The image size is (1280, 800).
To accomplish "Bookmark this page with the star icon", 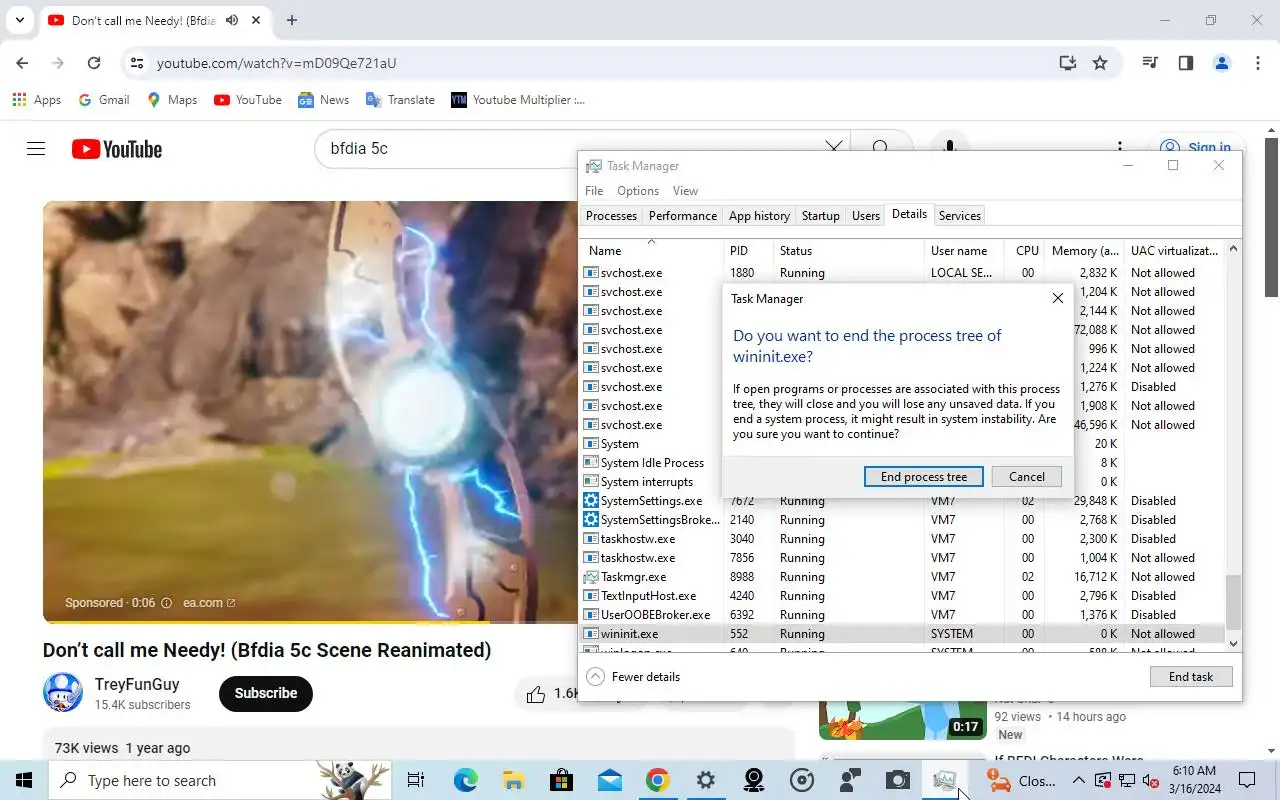I will coord(1100,63).
